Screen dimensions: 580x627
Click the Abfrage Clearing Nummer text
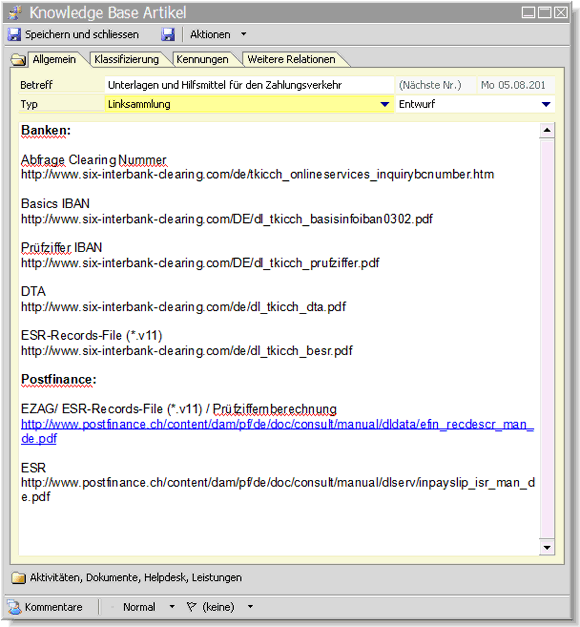[94, 160]
